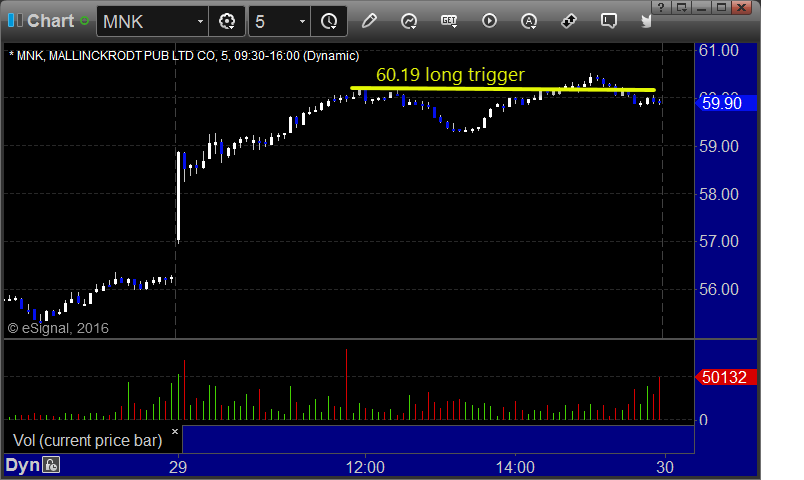Click the replay play button icon

(489, 21)
